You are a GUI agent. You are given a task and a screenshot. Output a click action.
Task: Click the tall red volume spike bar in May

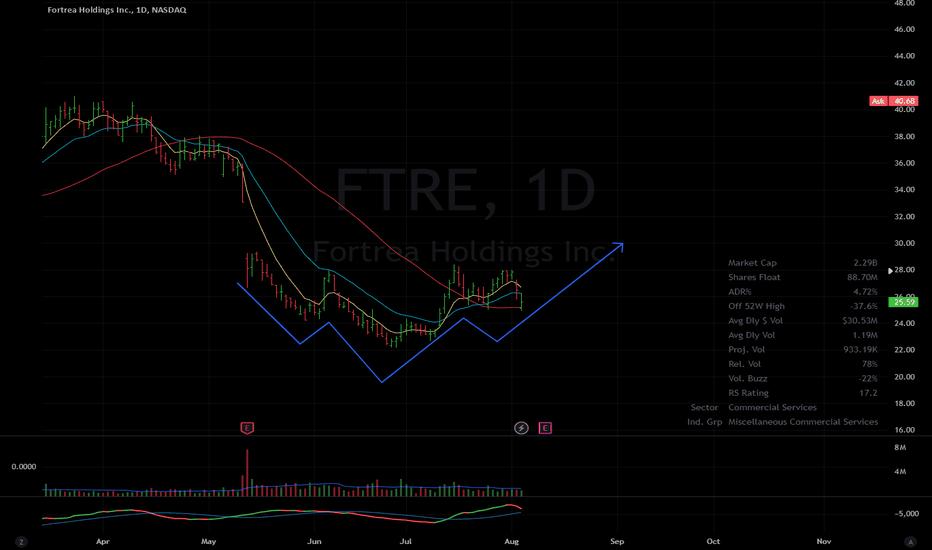pyautogui.click(x=247, y=473)
